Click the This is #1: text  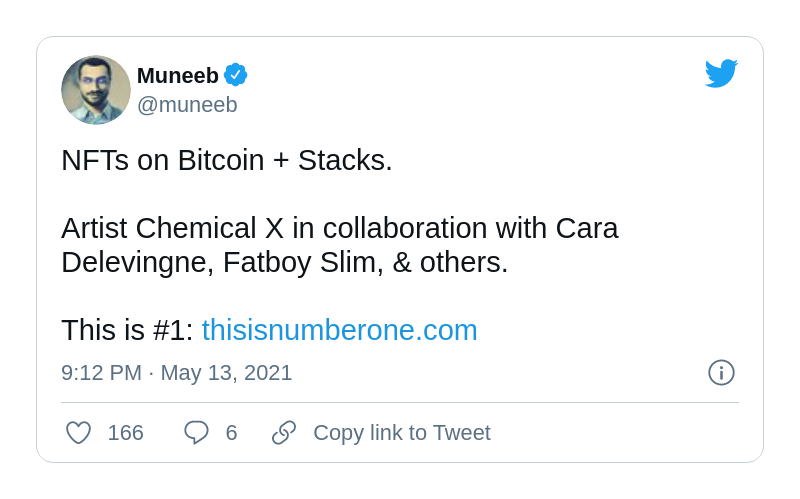tap(127, 330)
